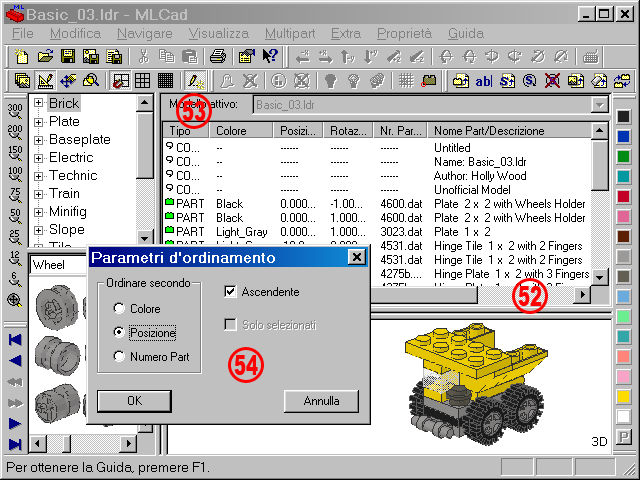Image resolution: width=640 pixels, height=480 pixels.
Task: Open the Visualizza menu
Action: point(218,33)
